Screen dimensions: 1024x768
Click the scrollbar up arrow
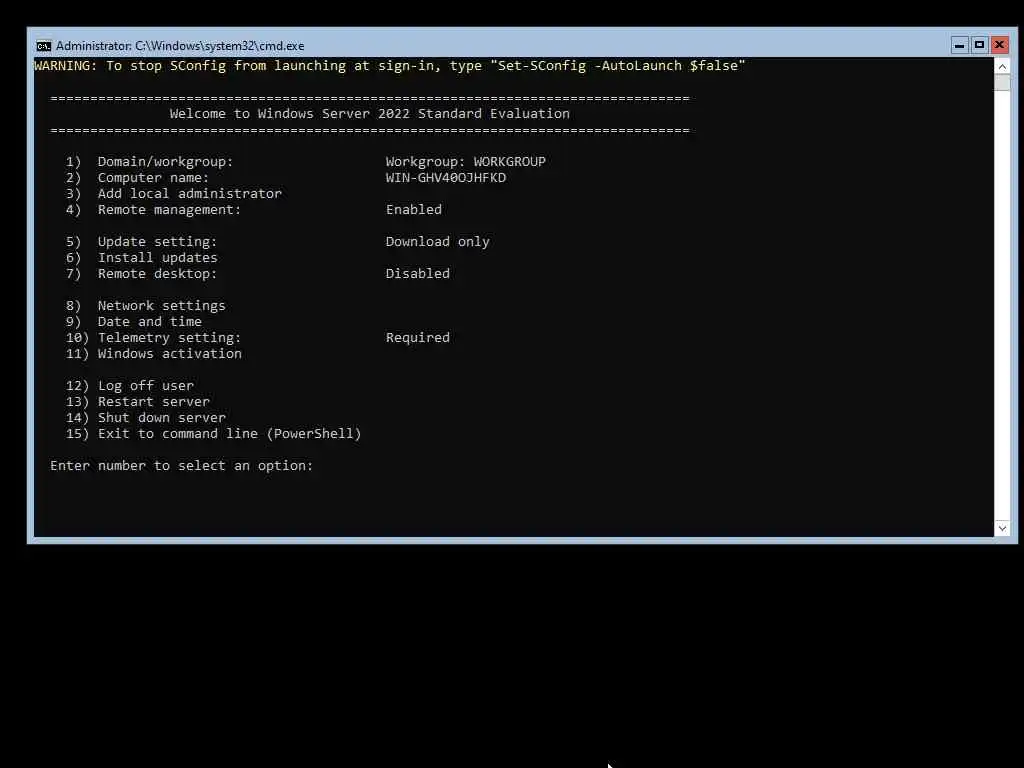click(1002, 66)
